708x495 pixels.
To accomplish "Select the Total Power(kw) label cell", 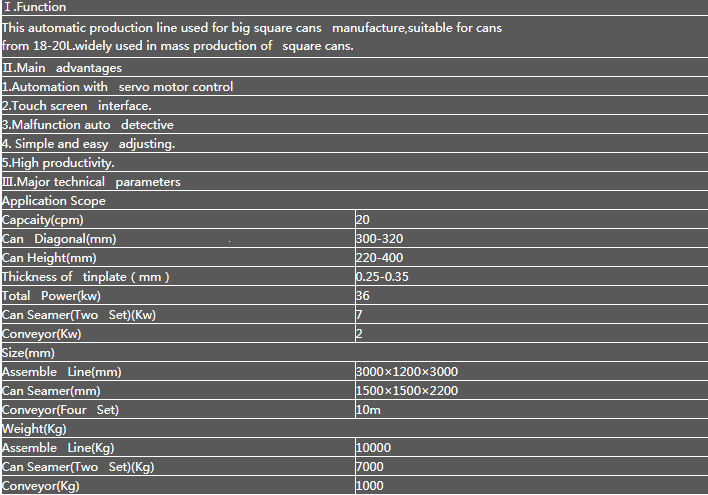I will pos(178,295).
